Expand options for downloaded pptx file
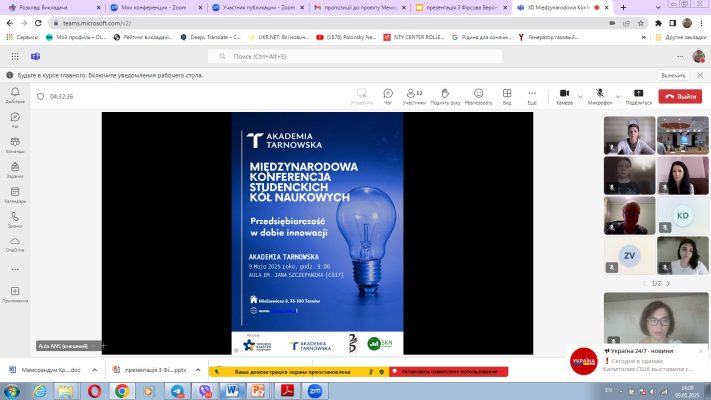711x400 pixels. point(198,370)
